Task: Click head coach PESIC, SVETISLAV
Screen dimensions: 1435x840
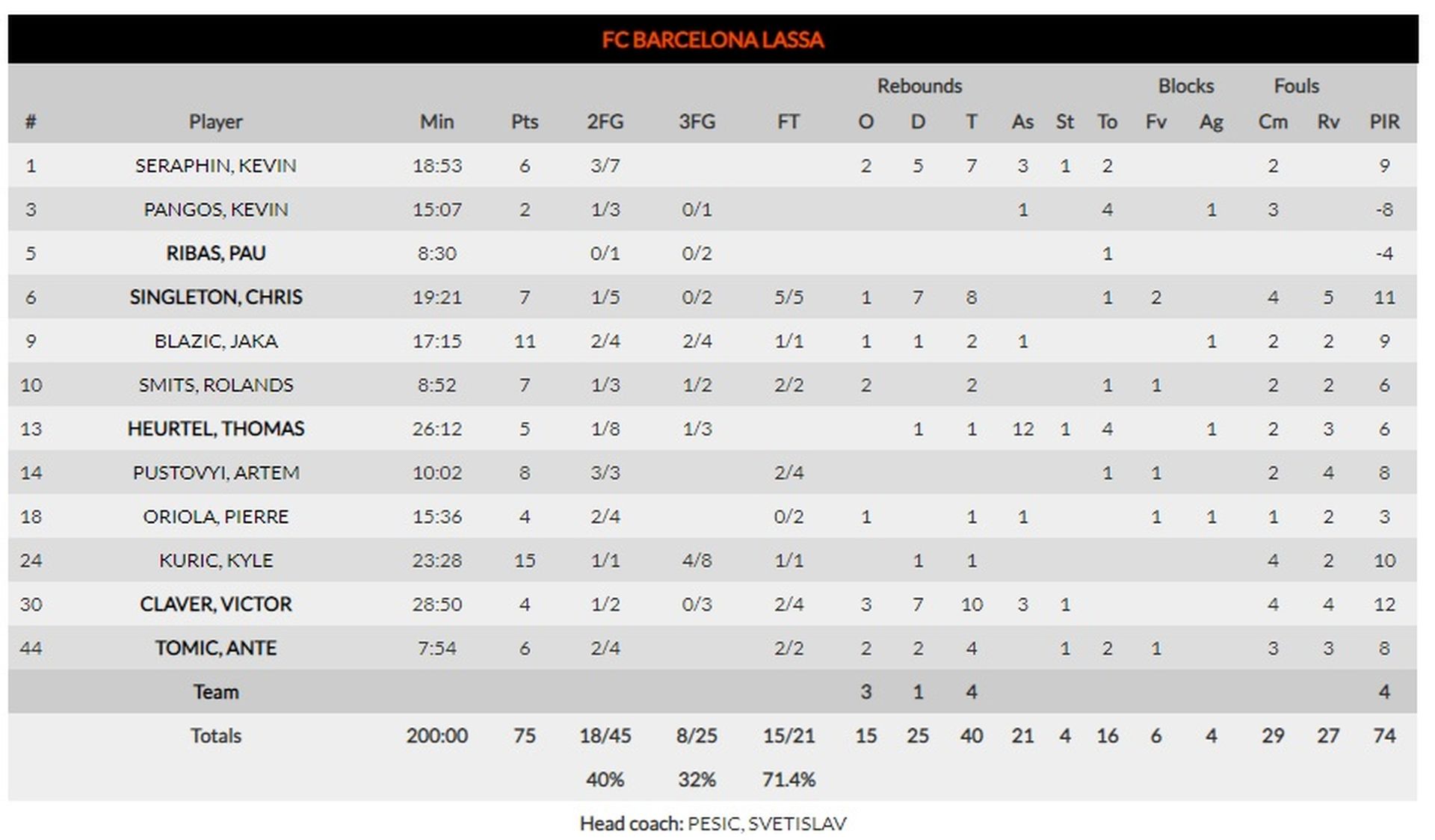Action: [x=767, y=823]
